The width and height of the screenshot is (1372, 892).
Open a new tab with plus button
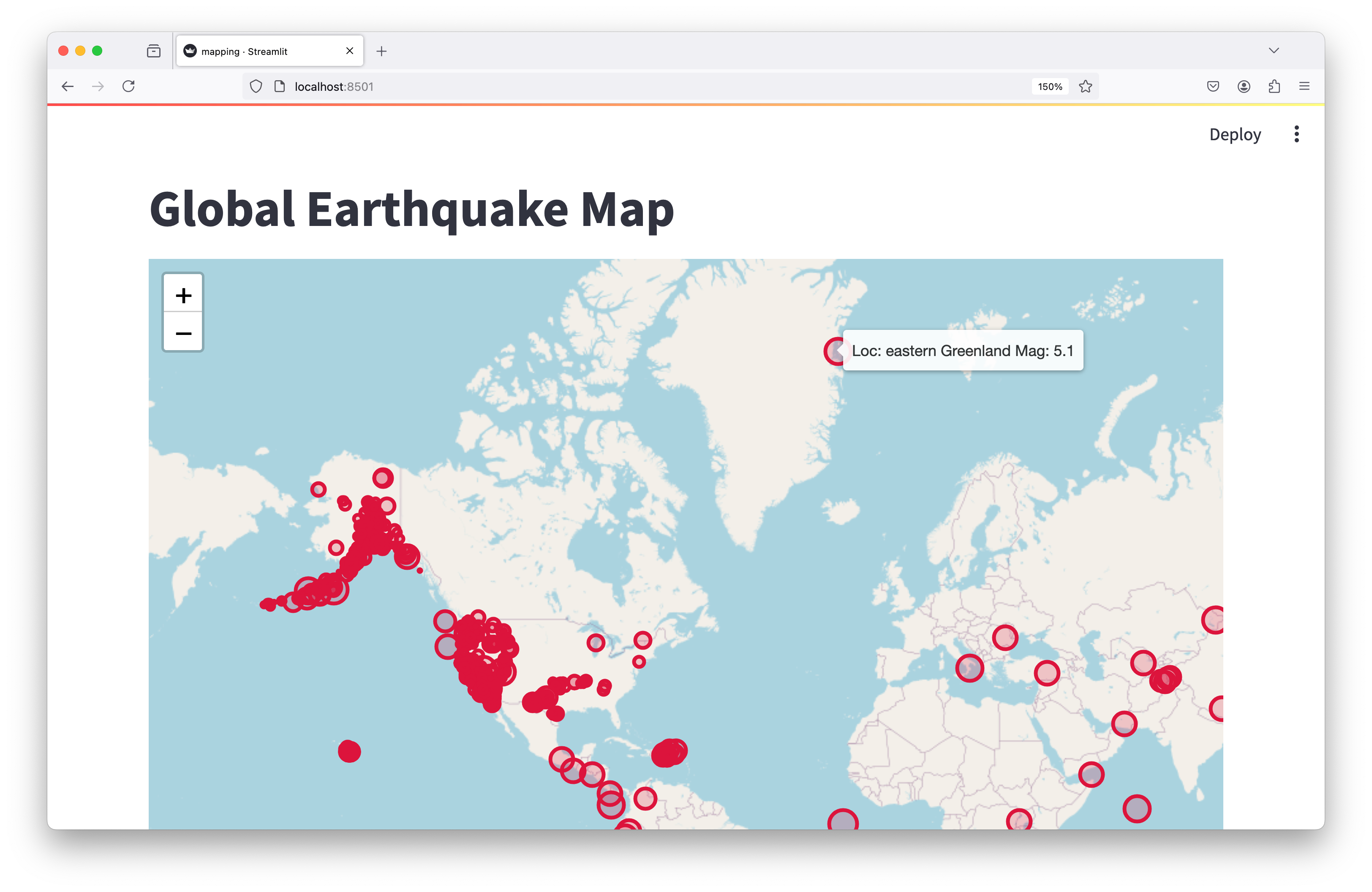tap(381, 51)
